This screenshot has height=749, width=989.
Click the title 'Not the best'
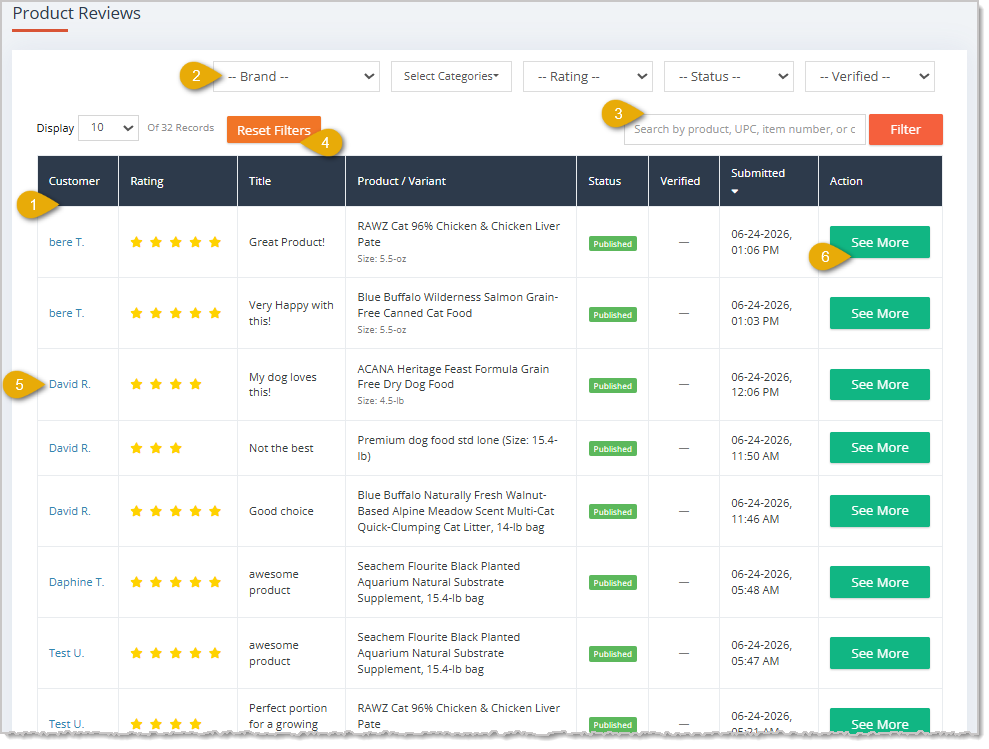point(281,448)
